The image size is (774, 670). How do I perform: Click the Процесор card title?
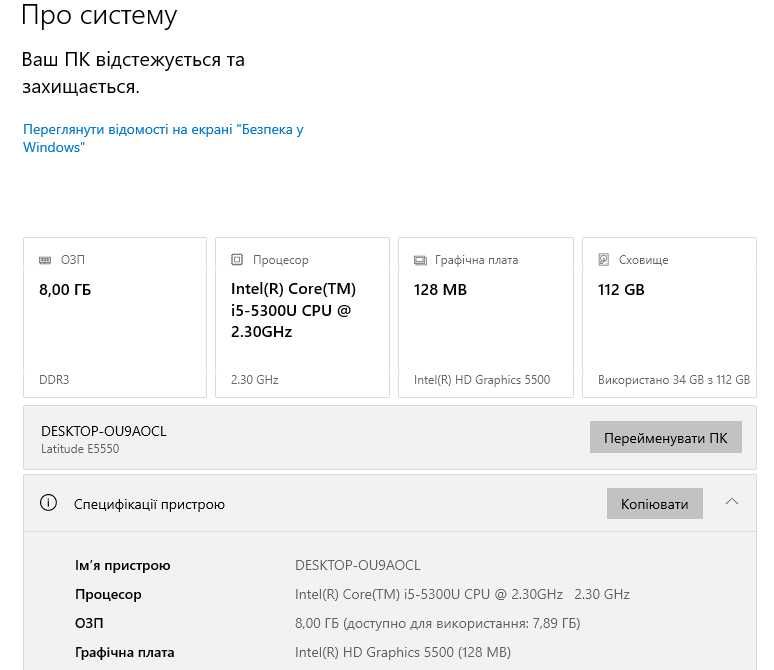pyautogui.click(x=281, y=260)
